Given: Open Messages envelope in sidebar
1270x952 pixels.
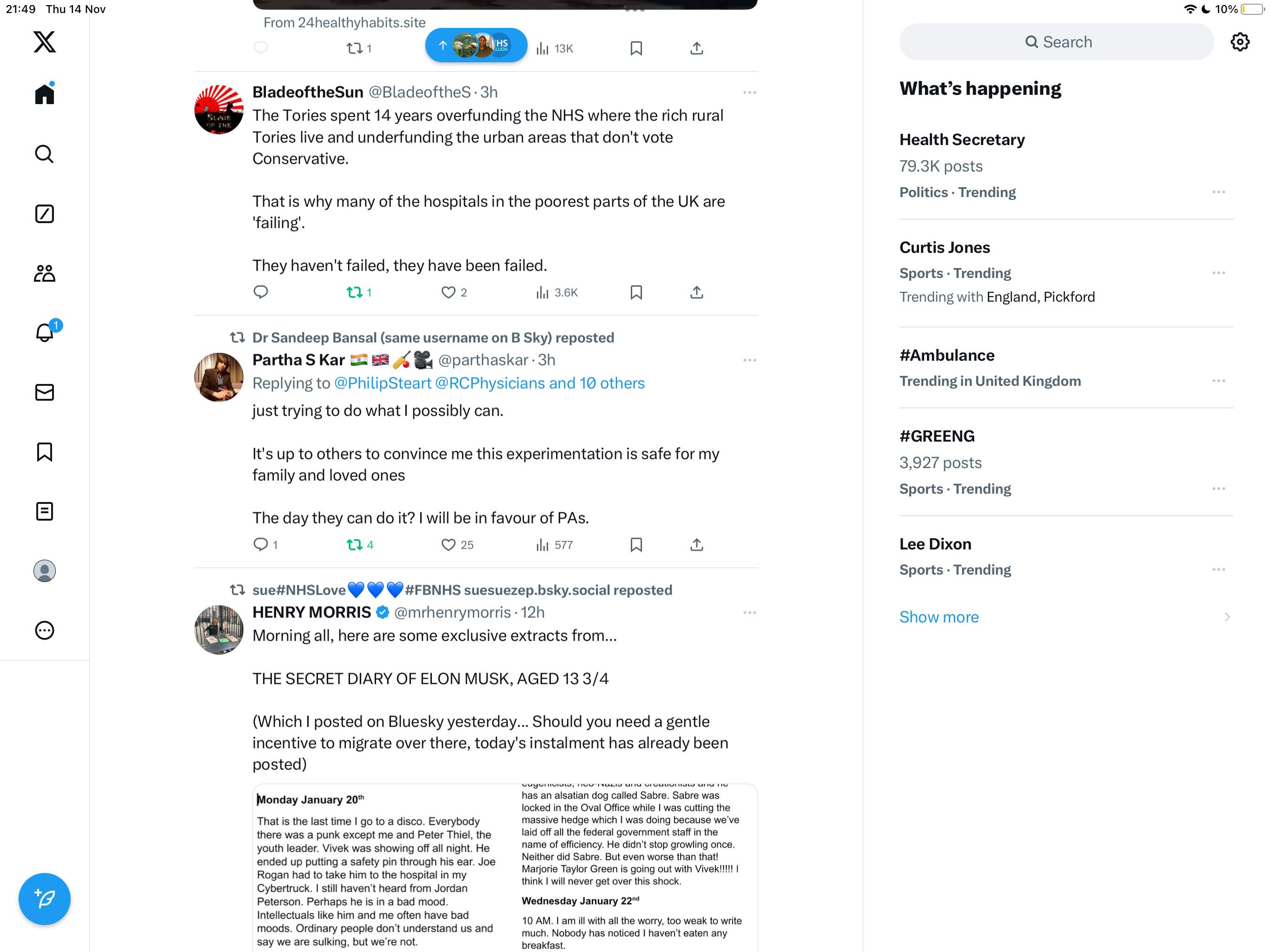Looking at the screenshot, I should 44,392.
